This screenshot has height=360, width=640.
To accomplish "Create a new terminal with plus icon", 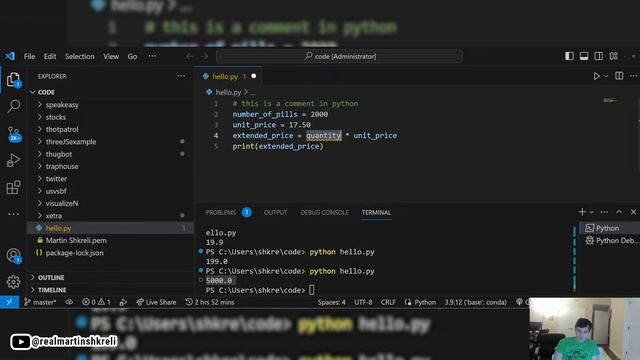I will tap(582, 212).
